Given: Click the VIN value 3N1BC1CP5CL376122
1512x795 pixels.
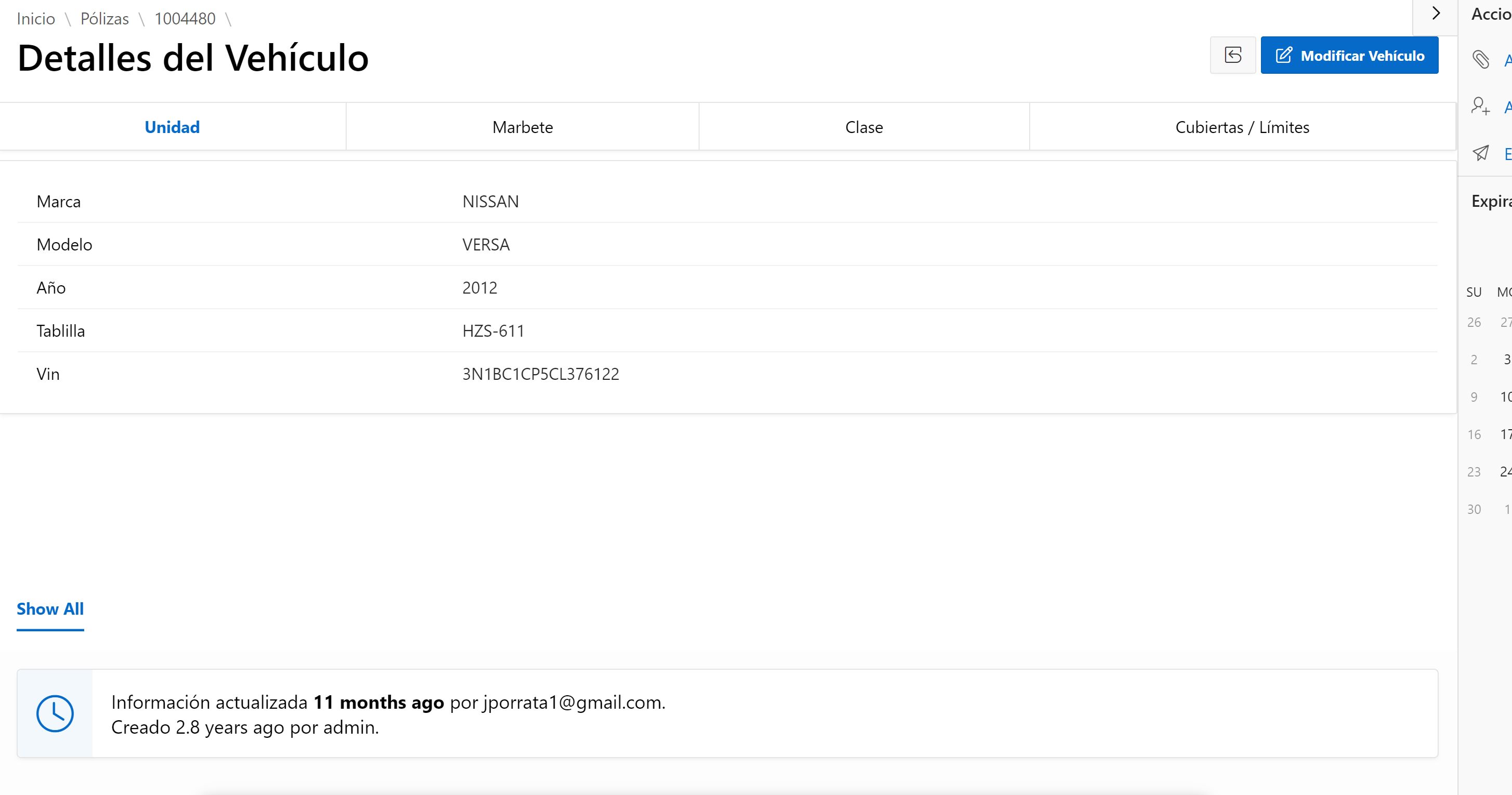Looking at the screenshot, I should click(540, 374).
